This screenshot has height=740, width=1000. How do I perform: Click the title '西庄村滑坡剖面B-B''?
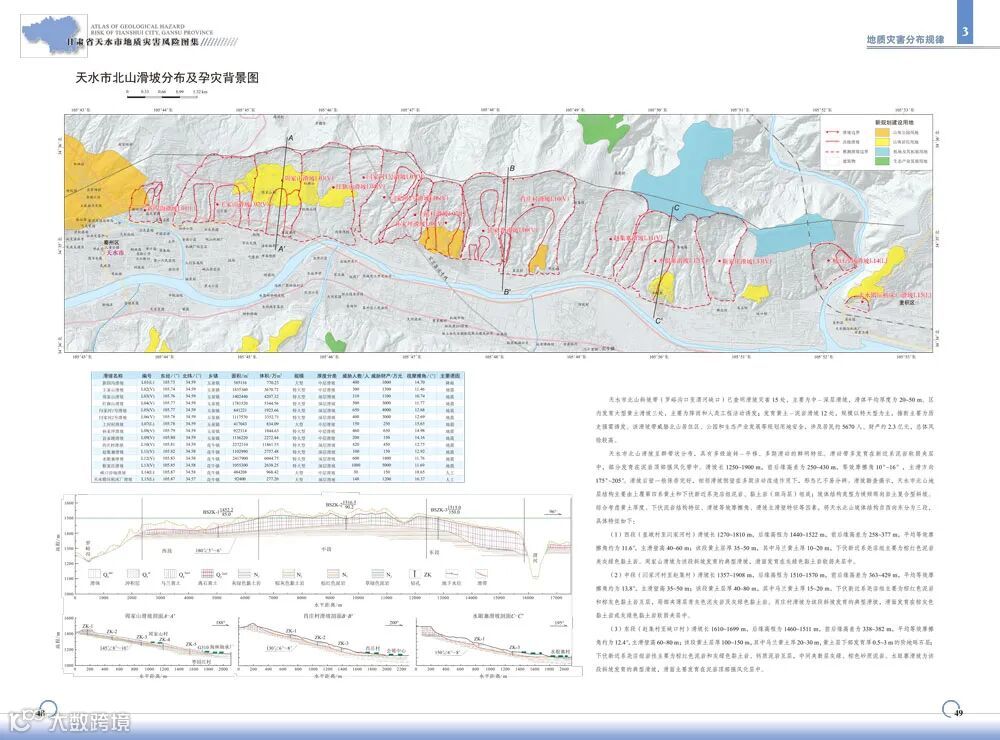tap(328, 616)
